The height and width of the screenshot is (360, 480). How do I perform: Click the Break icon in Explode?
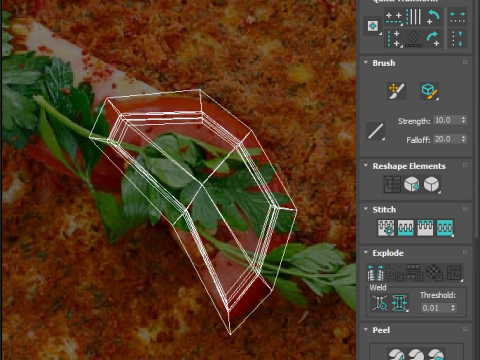pyautogui.click(x=375, y=273)
